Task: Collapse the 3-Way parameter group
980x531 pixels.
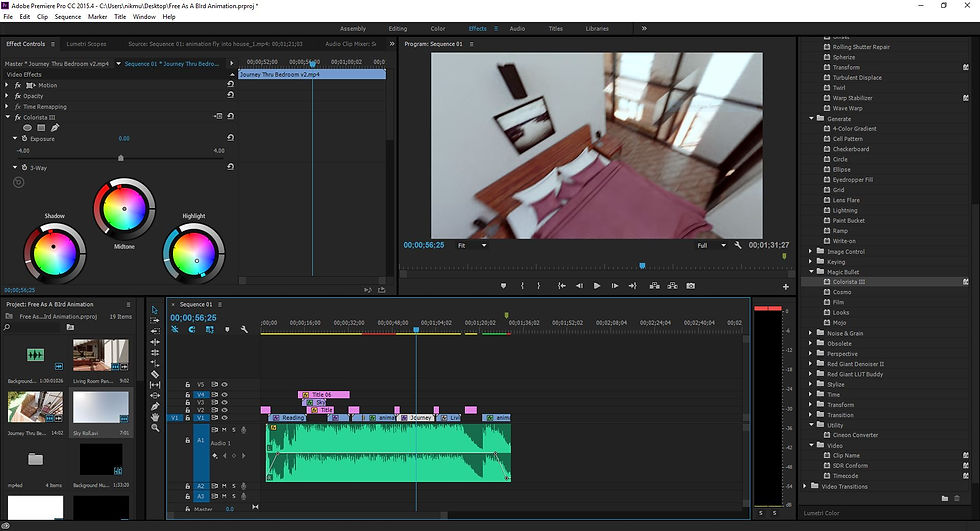Action: pyautogui.click(x=15, y=167)
